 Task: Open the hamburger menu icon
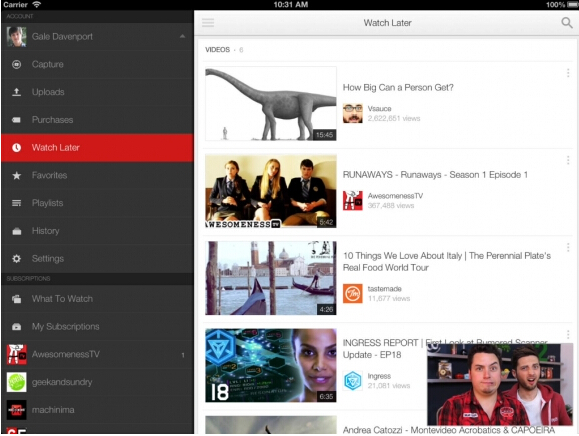pyautogui.click(x=208, y=23)
